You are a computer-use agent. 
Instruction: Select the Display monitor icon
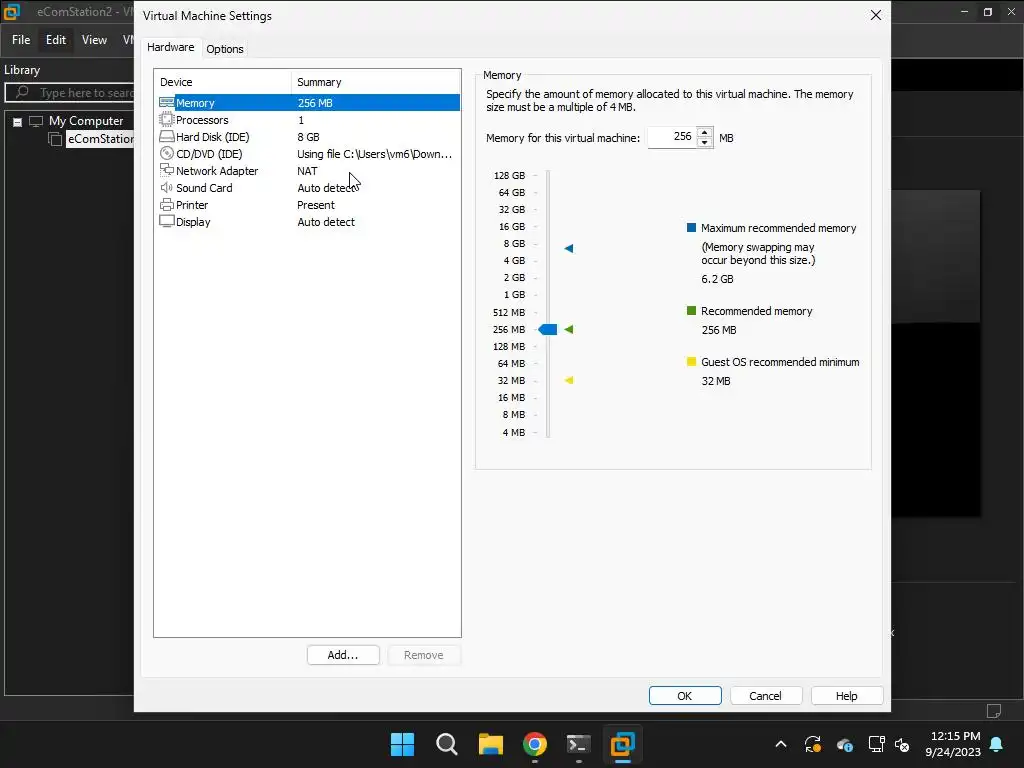click(167, 221)
